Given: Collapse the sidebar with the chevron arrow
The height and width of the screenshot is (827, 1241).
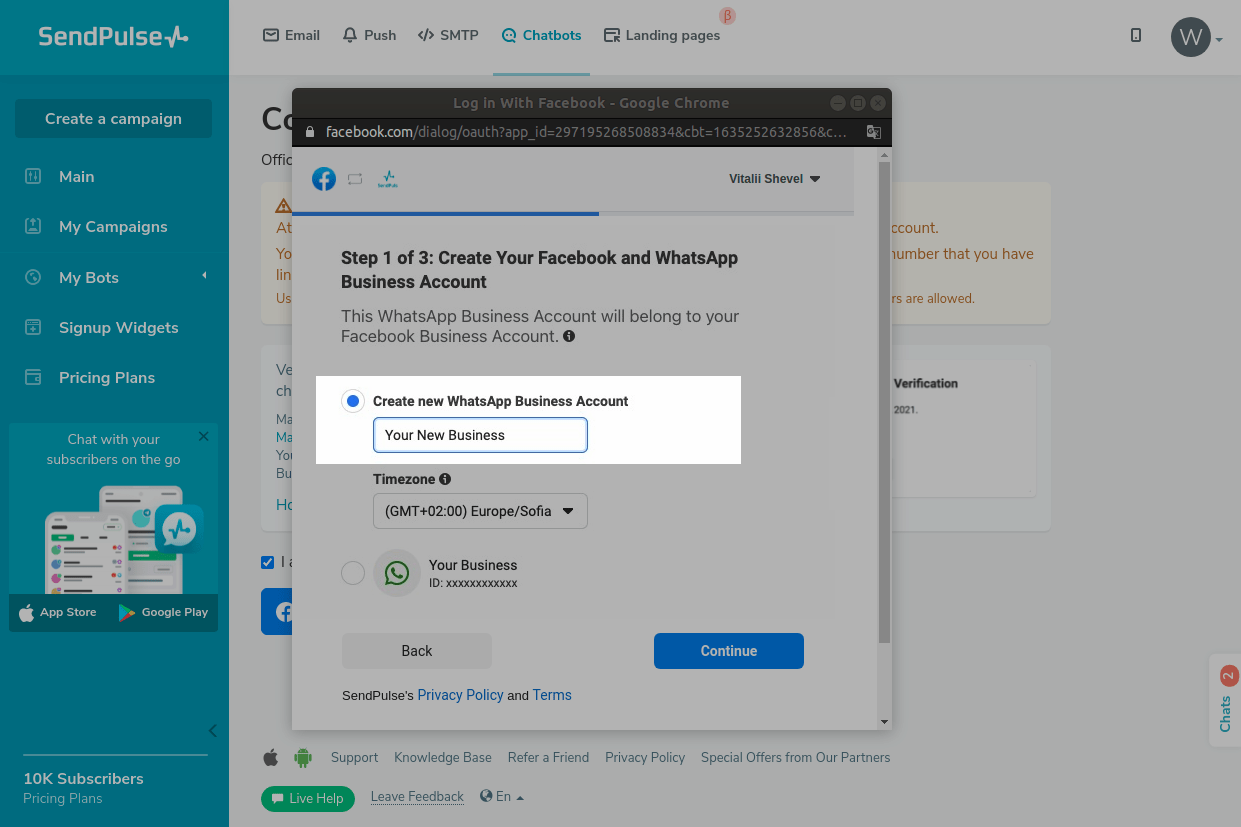Looking at the screenshot, I should coord(212,731).
